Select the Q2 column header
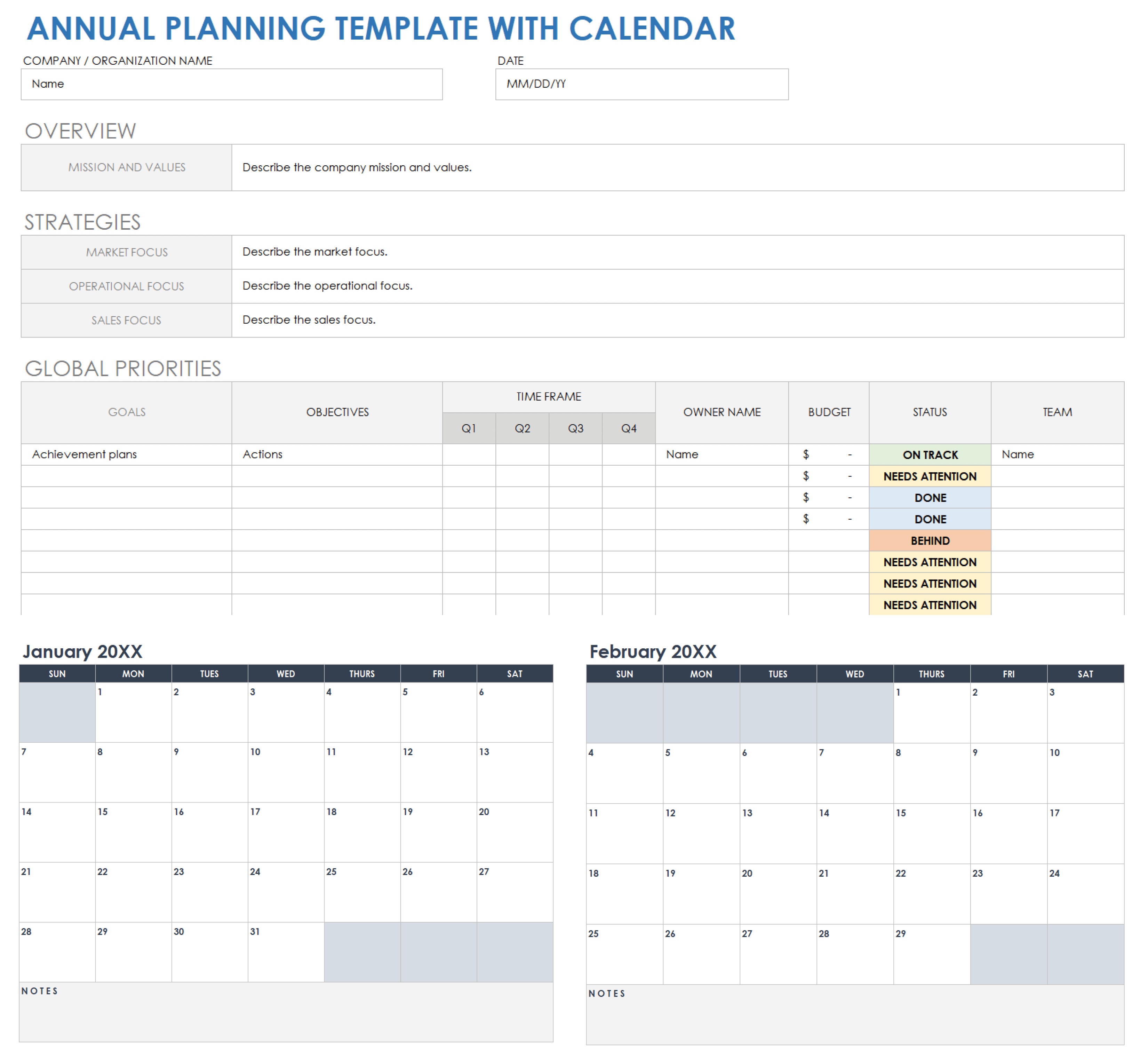The width and height of the screenshot is (1148, 1059). (x=523, y=428)
